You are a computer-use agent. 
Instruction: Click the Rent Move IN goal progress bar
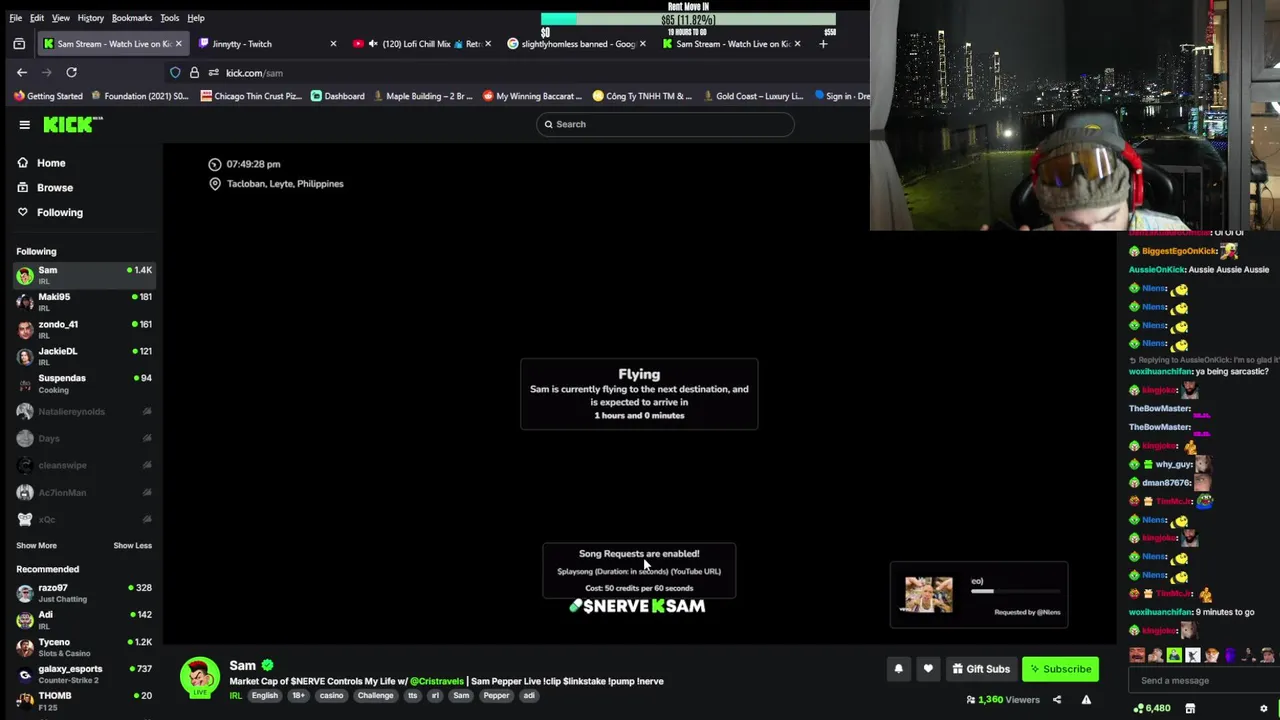[x=688, y=19]
